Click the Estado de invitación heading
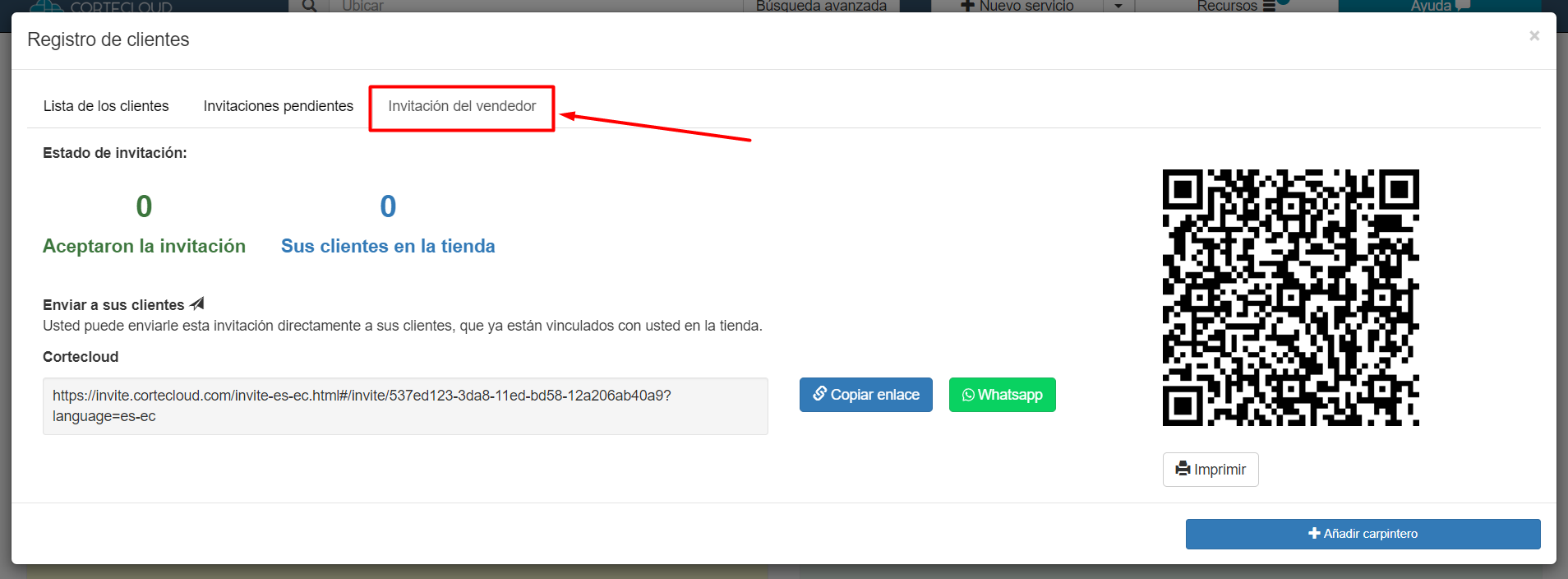Viewport: 1568px width, 579px height. coord(115,153)
